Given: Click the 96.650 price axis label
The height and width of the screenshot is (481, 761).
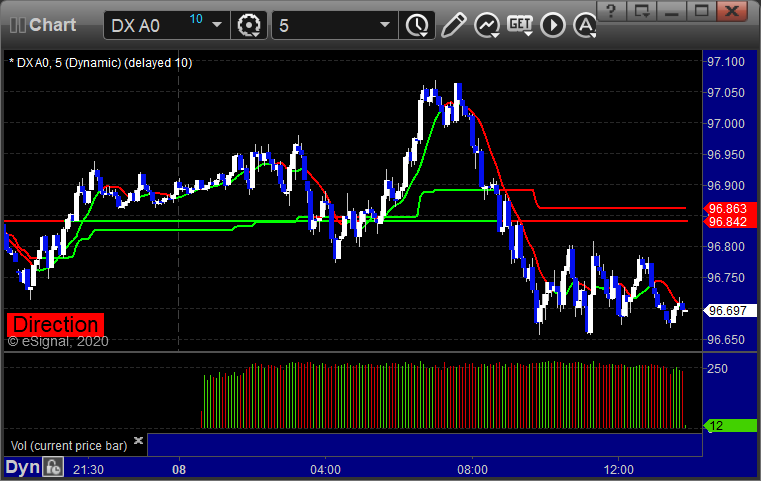Looking at the screenshot, I should tap(726, 340).
